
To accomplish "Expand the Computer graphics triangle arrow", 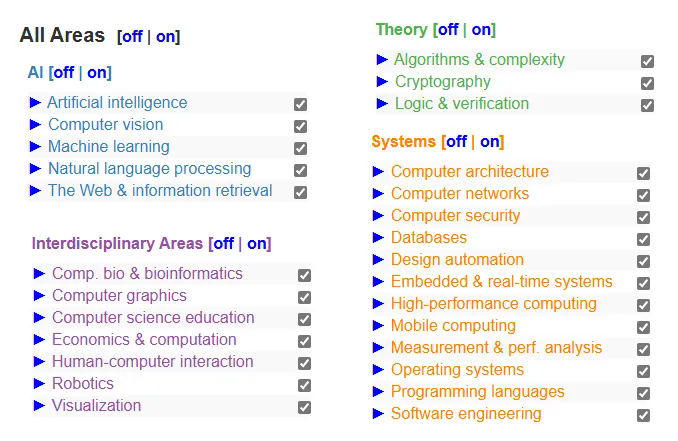I will click(39, 295).
